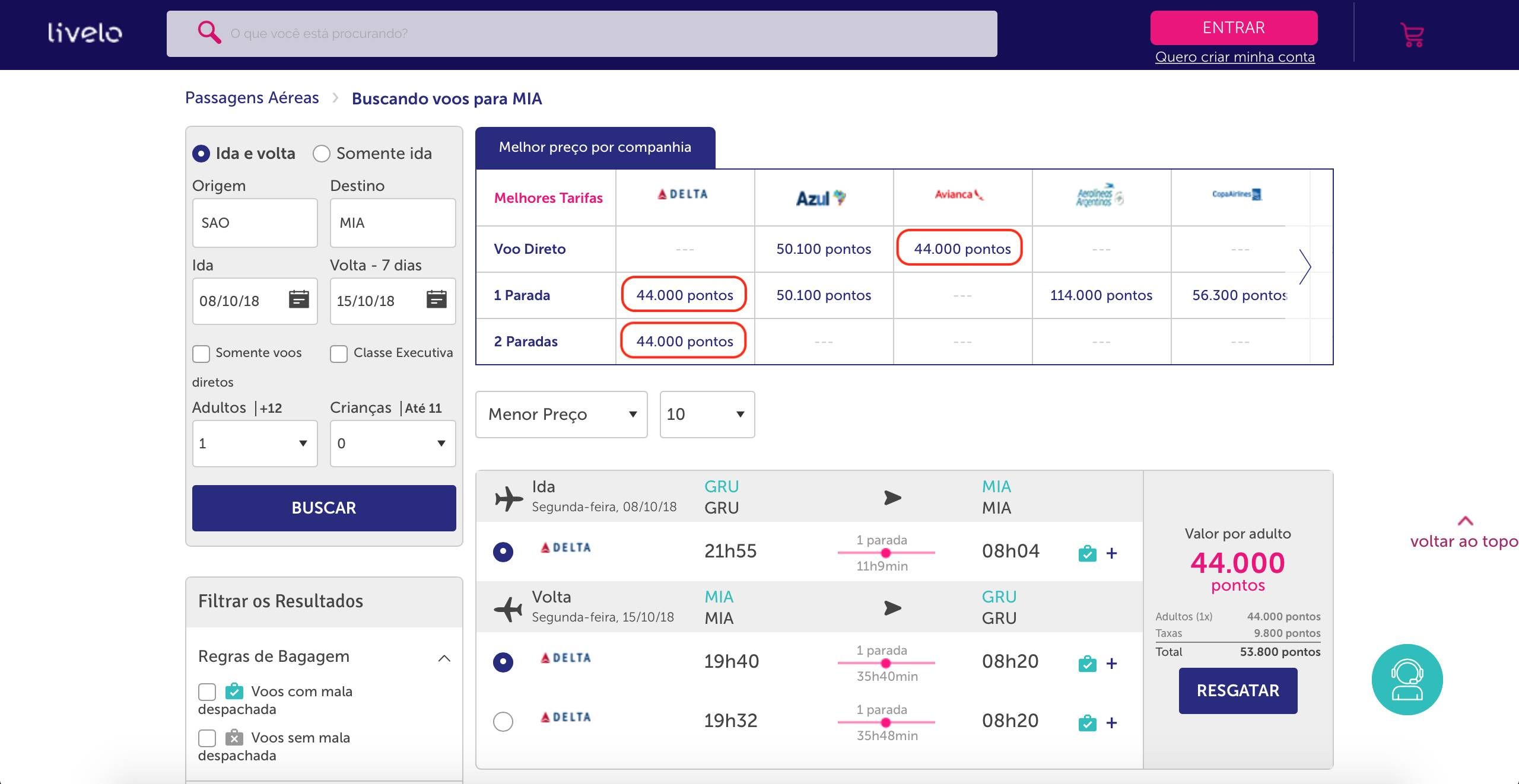Click the BUSCAR search button
This screenshot has height=784, width=1519.
coord(324,508)
